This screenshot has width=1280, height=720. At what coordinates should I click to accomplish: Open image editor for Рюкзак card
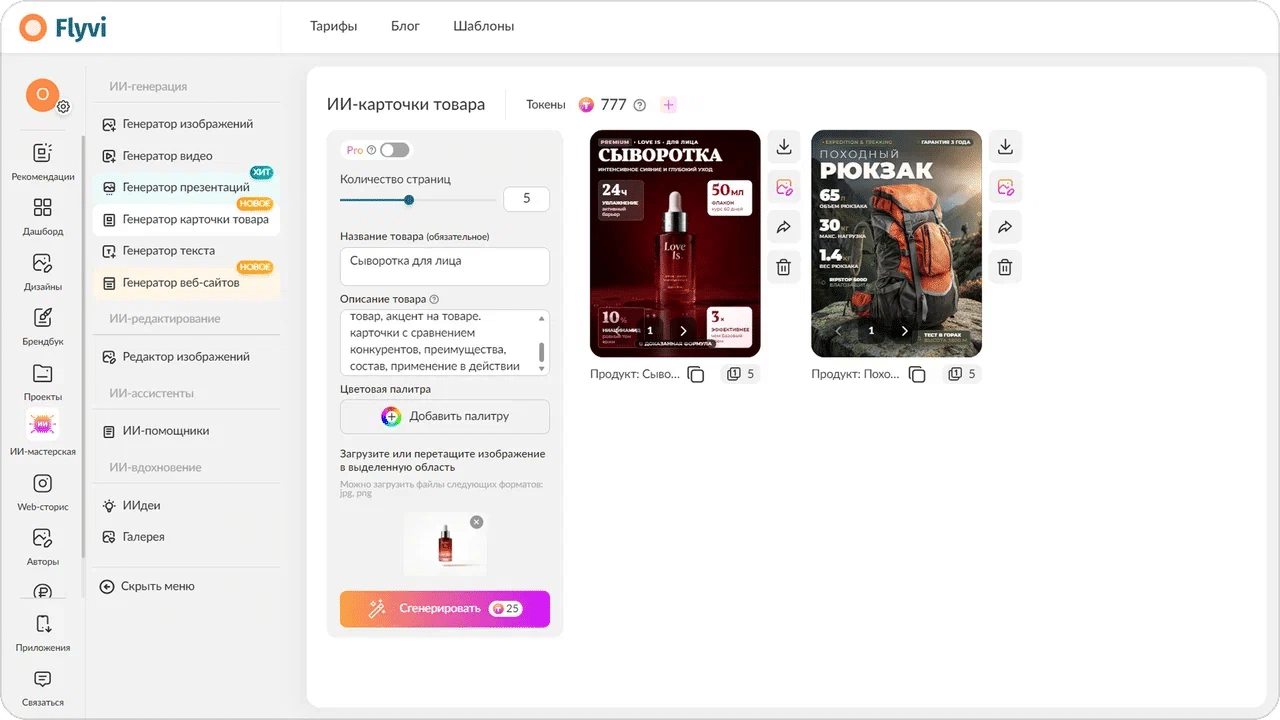pos(1005,187)
